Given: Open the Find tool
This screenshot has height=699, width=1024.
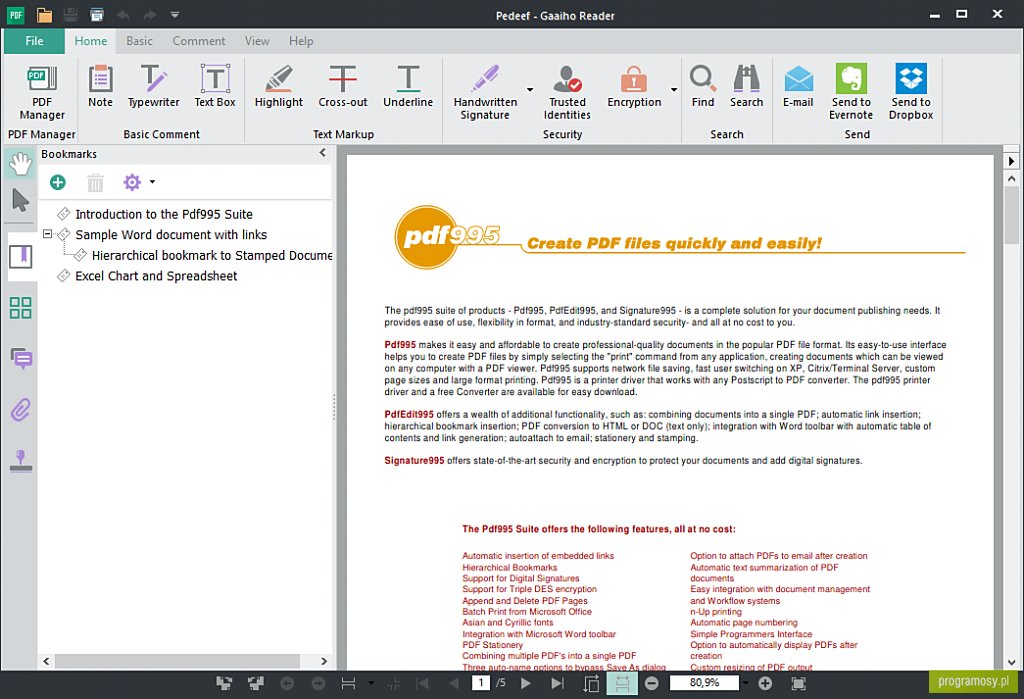Looking at the screenshot, I should (x=703, y=86).
